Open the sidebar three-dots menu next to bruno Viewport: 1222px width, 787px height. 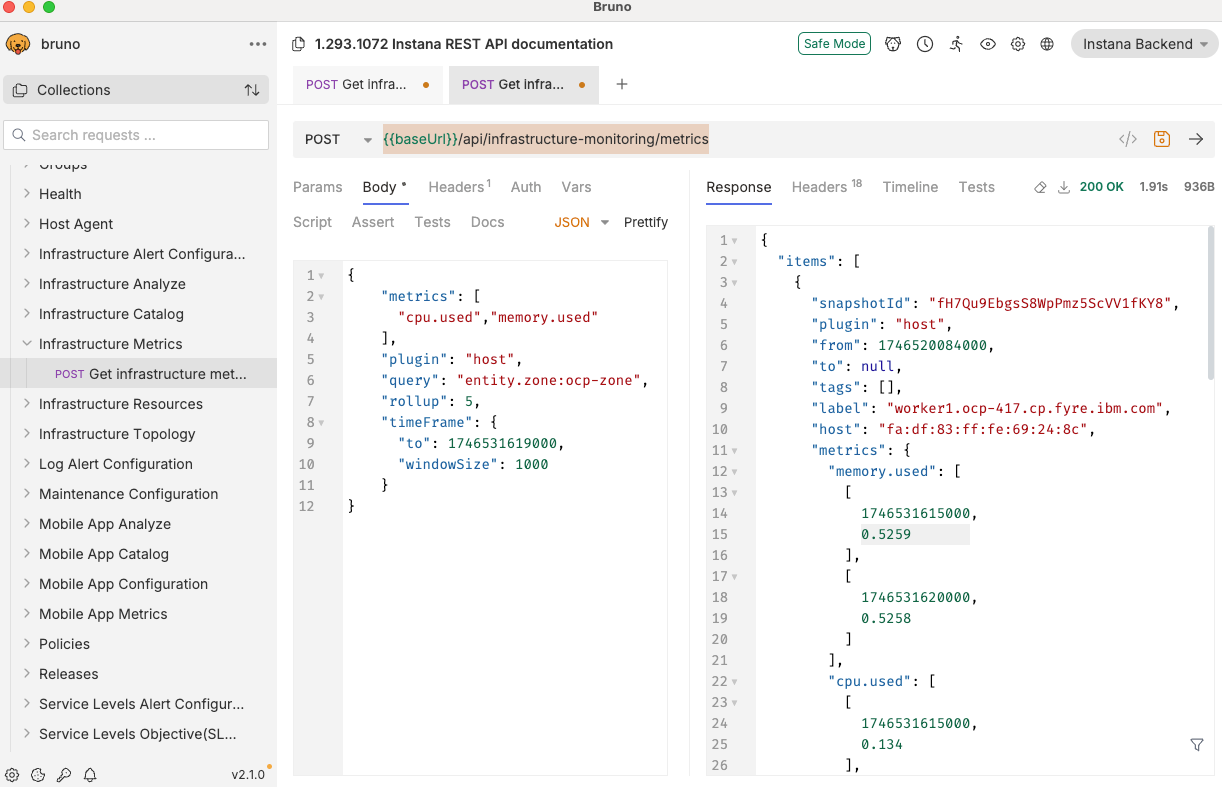258,44
